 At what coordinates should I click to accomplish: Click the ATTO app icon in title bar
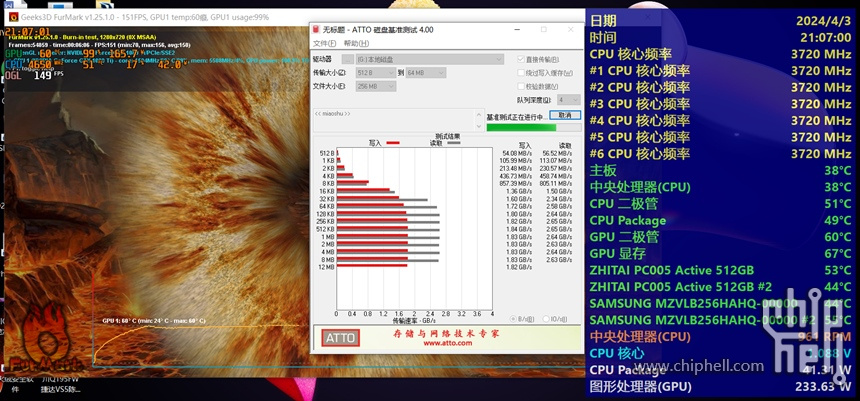click(316, 29)
